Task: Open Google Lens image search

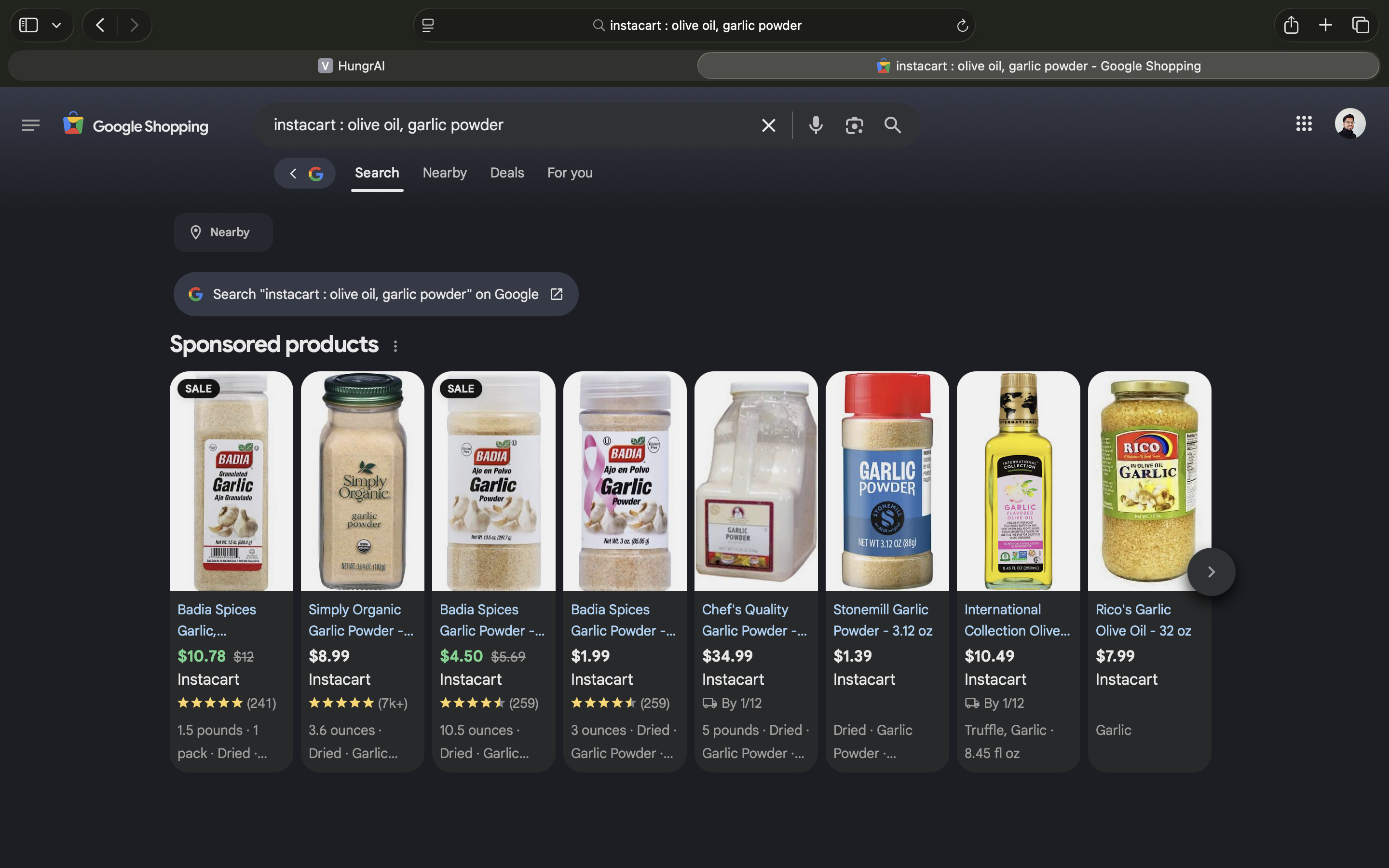Action: [x=854, y=125]
